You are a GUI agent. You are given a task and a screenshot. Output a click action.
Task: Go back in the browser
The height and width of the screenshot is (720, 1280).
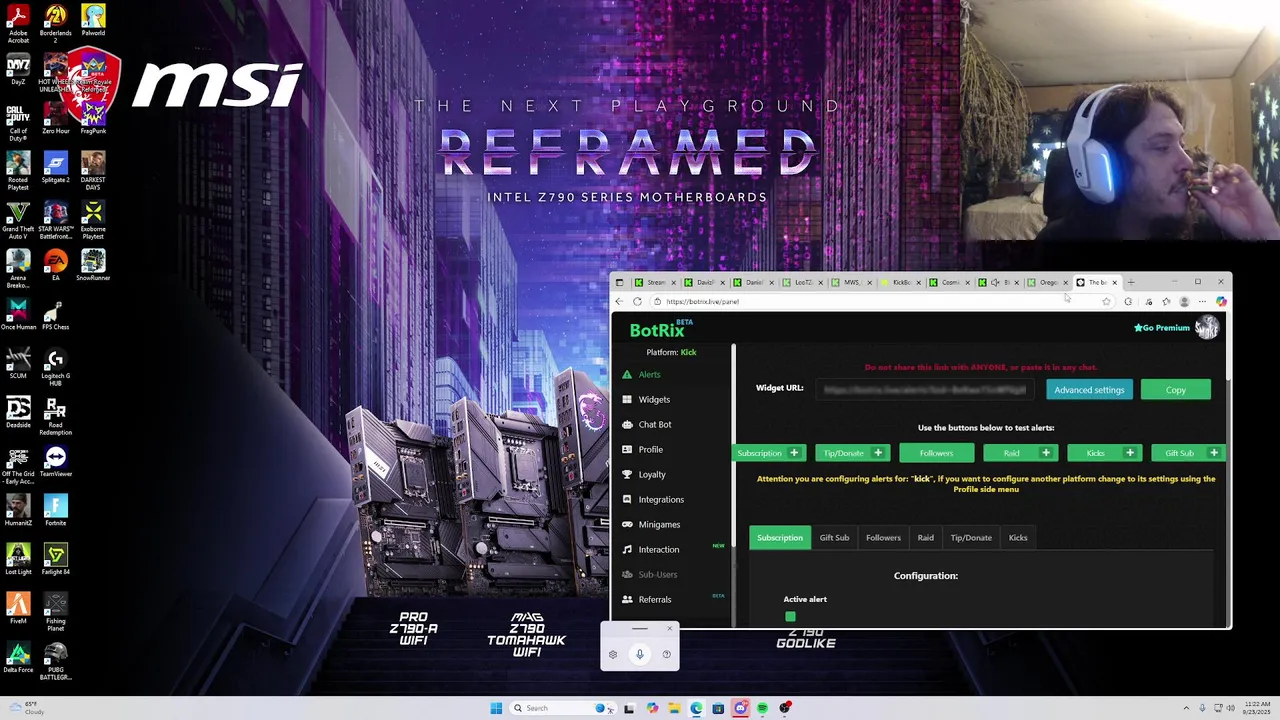(x=619, y=301)
